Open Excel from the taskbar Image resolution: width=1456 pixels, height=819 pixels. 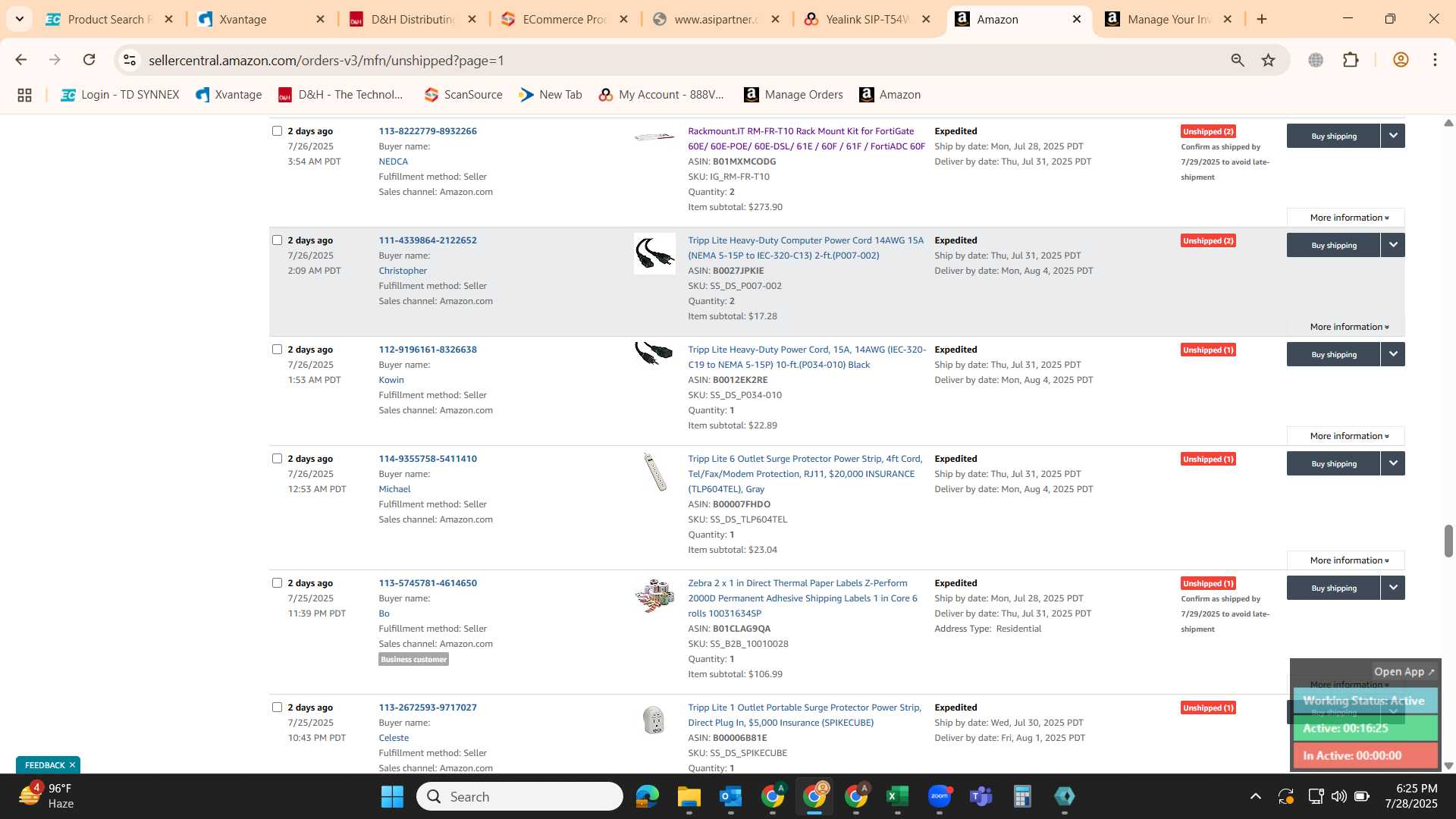click(x=897, y=796)
